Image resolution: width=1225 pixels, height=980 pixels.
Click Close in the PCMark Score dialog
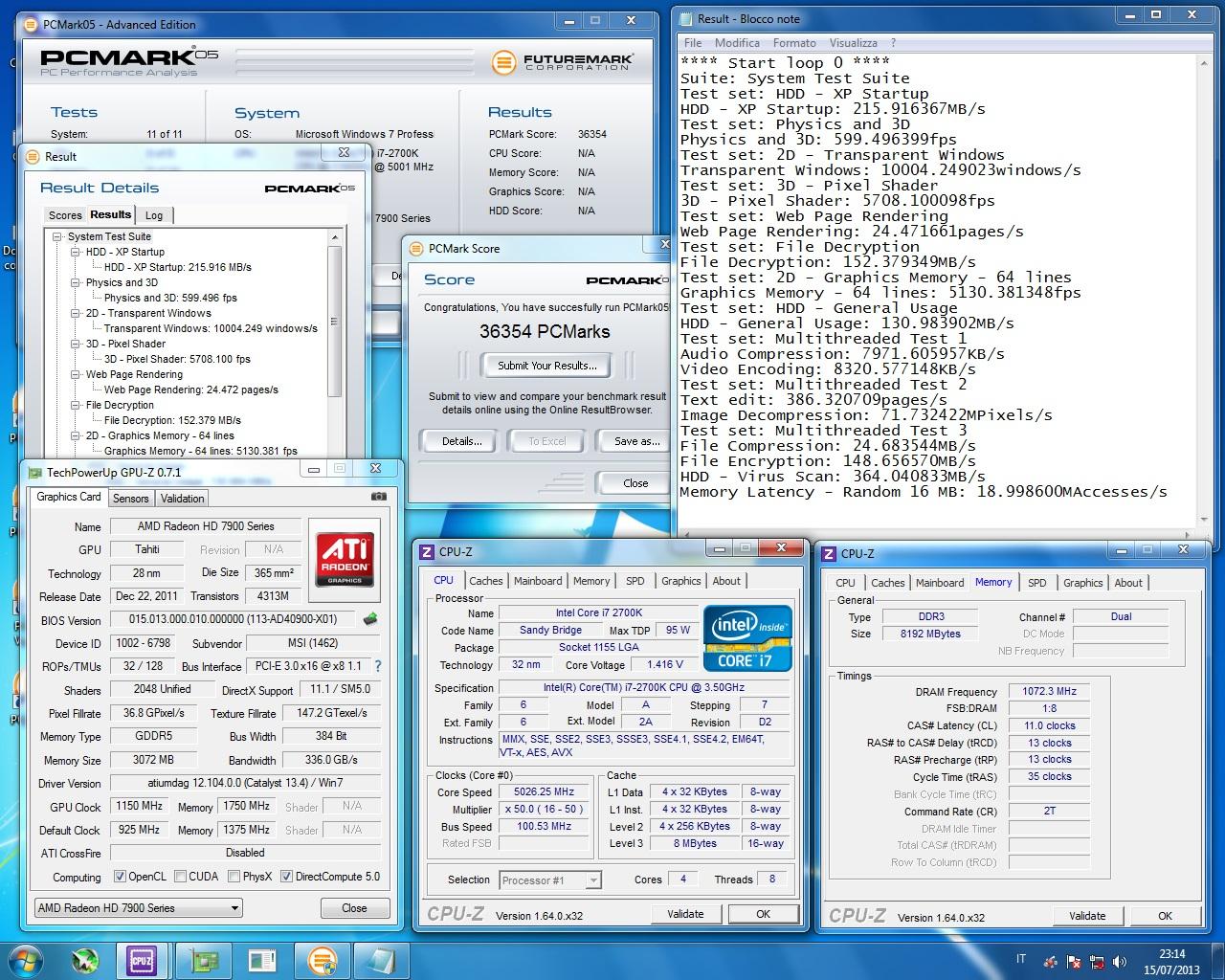(635, 483)
